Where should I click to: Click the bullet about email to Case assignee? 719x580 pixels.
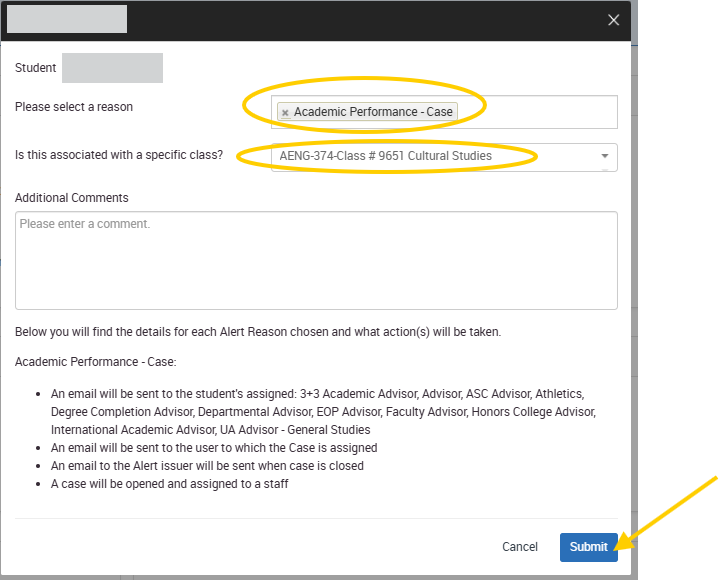point(214,448)
